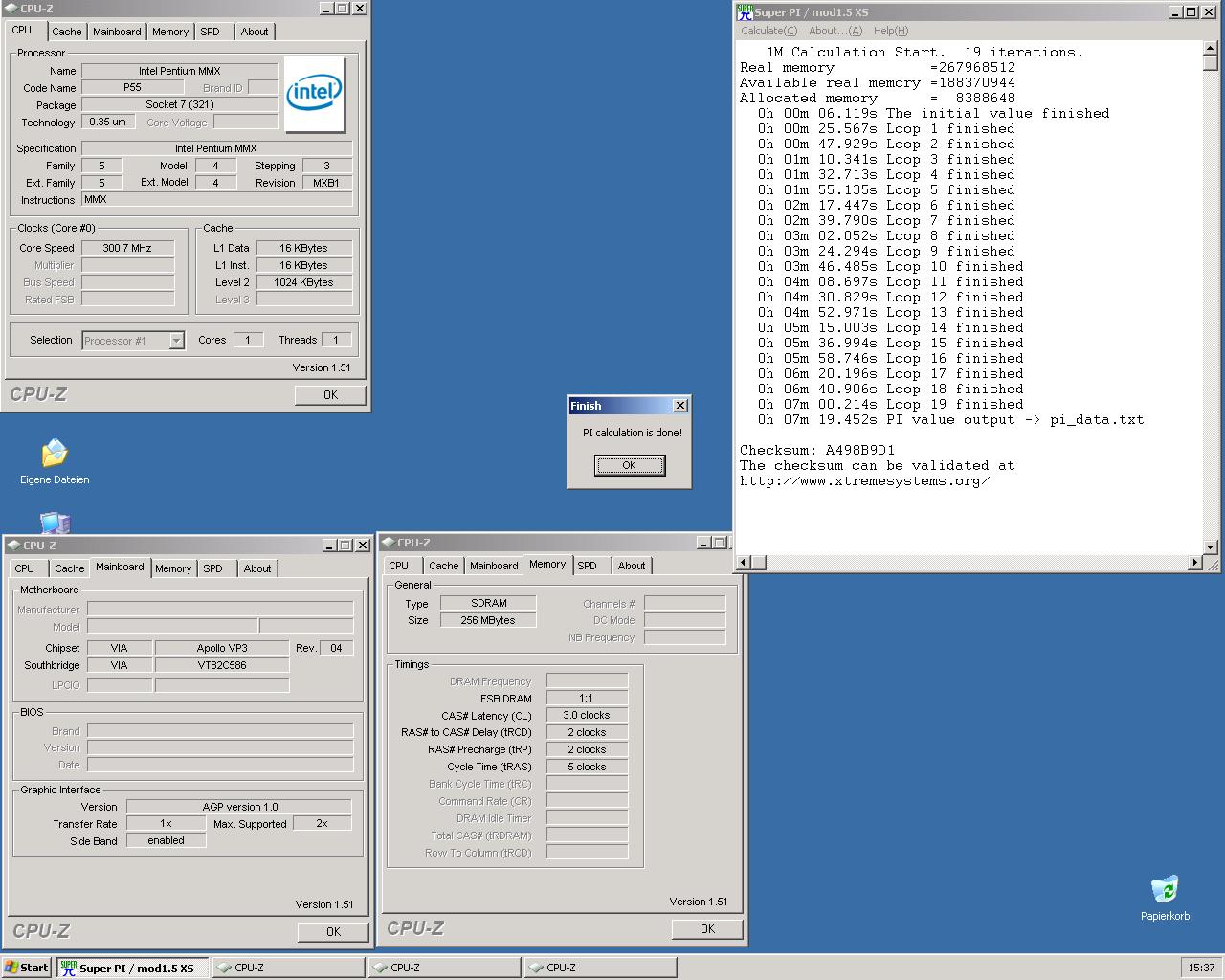Open Papierkorb recycle bin icon
1225x980 pixels.
click(1165, 898)
